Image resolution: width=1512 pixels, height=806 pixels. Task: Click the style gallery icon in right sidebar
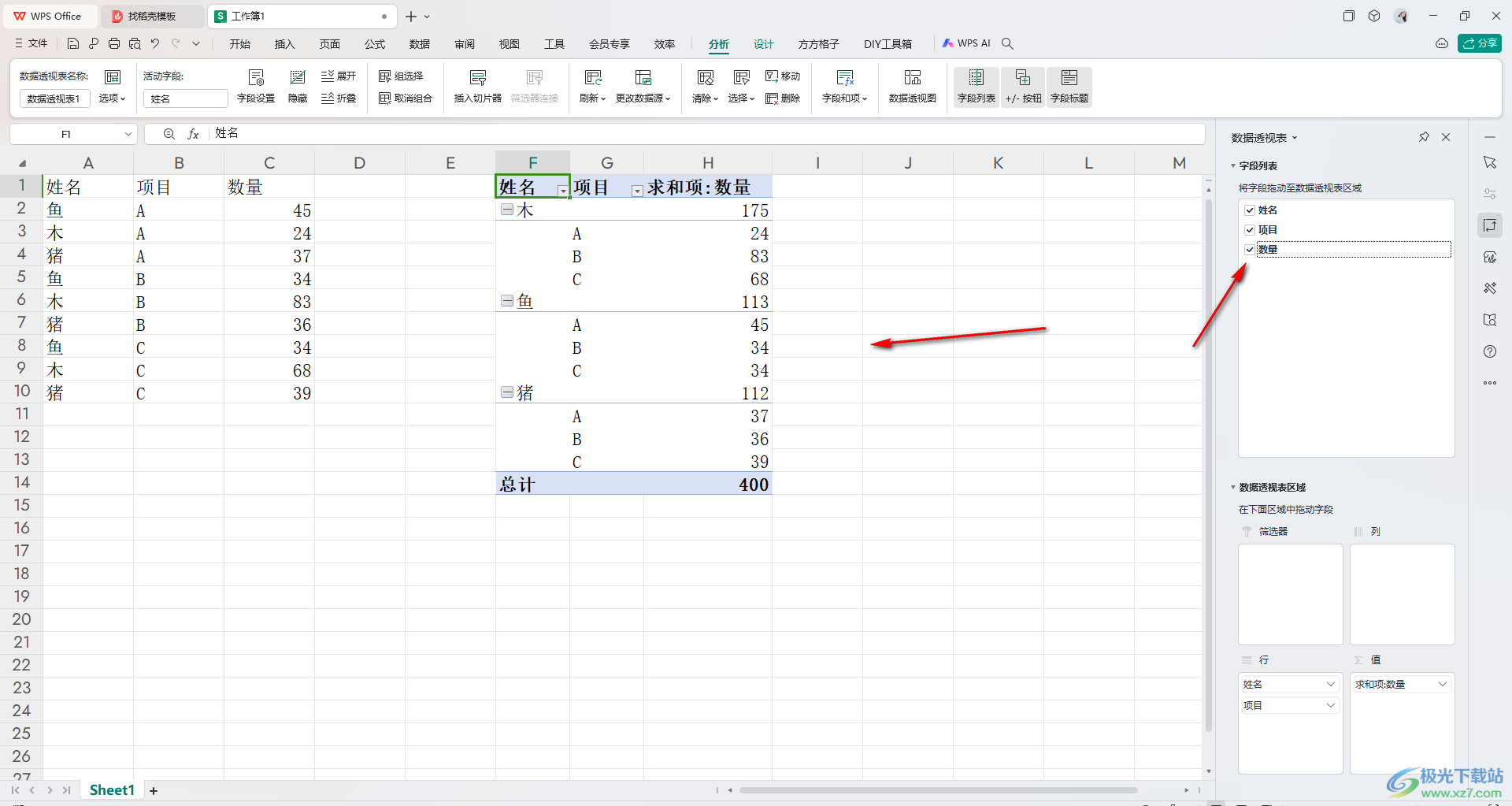coord(1490,257)
